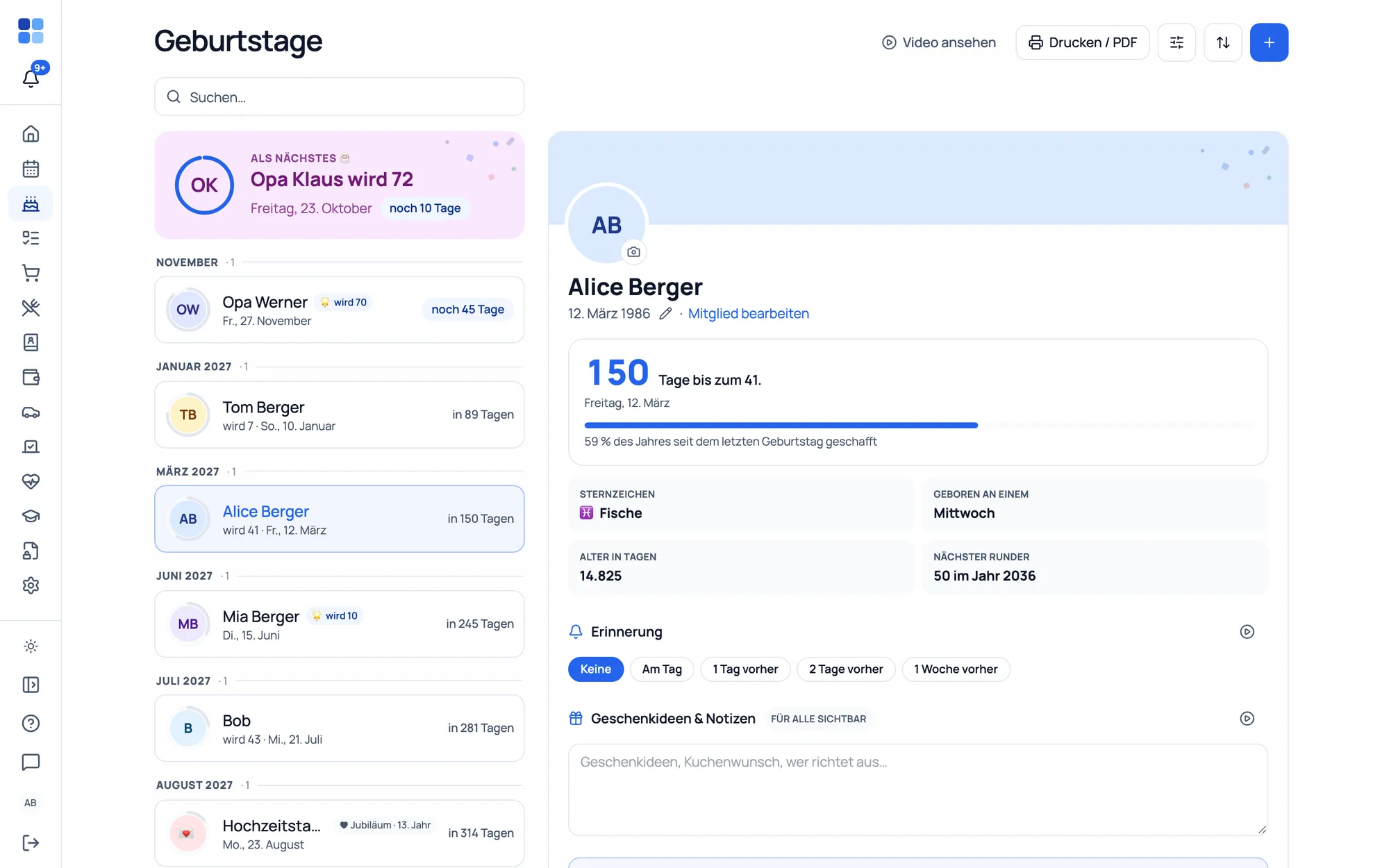This screenshot has width=1389, height=868.
Task: Open help question mark icon
Action: (31, 724)
